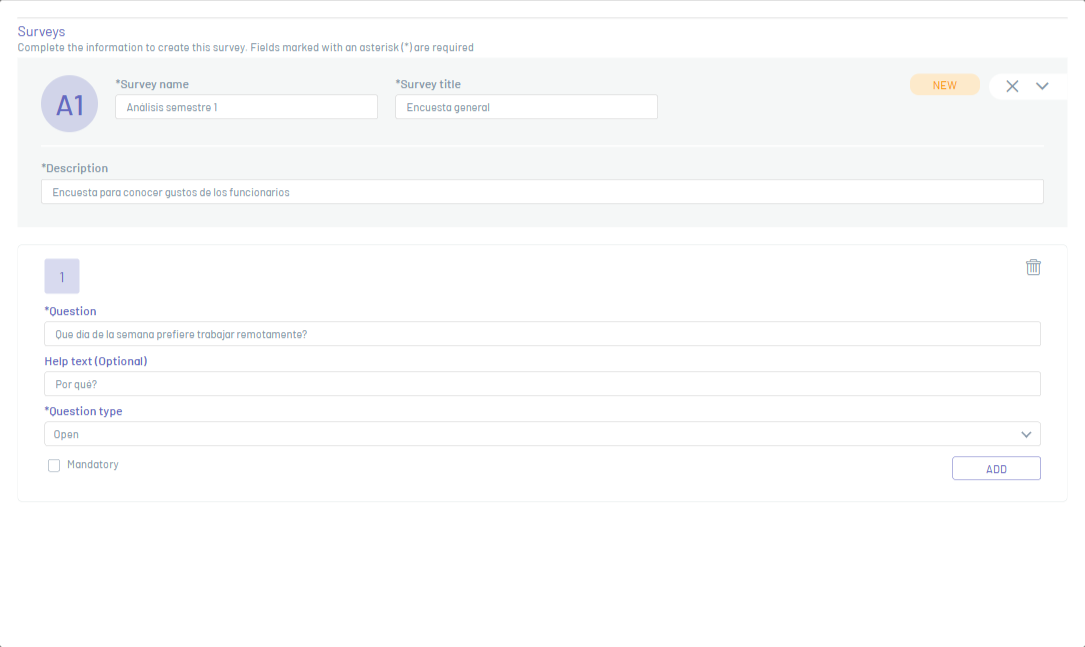
Task: Click the *Question type field label
Action: (x=83, y=411)
